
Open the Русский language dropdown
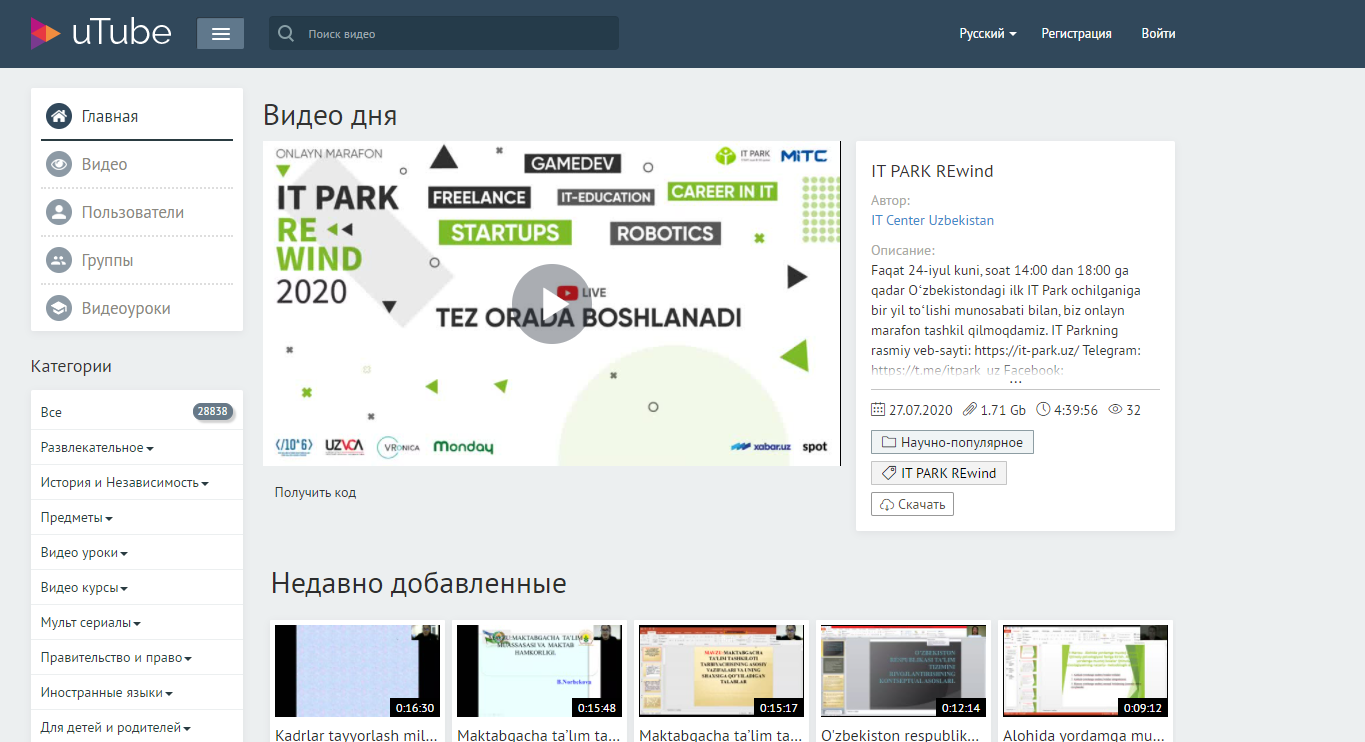pos(988,33)
